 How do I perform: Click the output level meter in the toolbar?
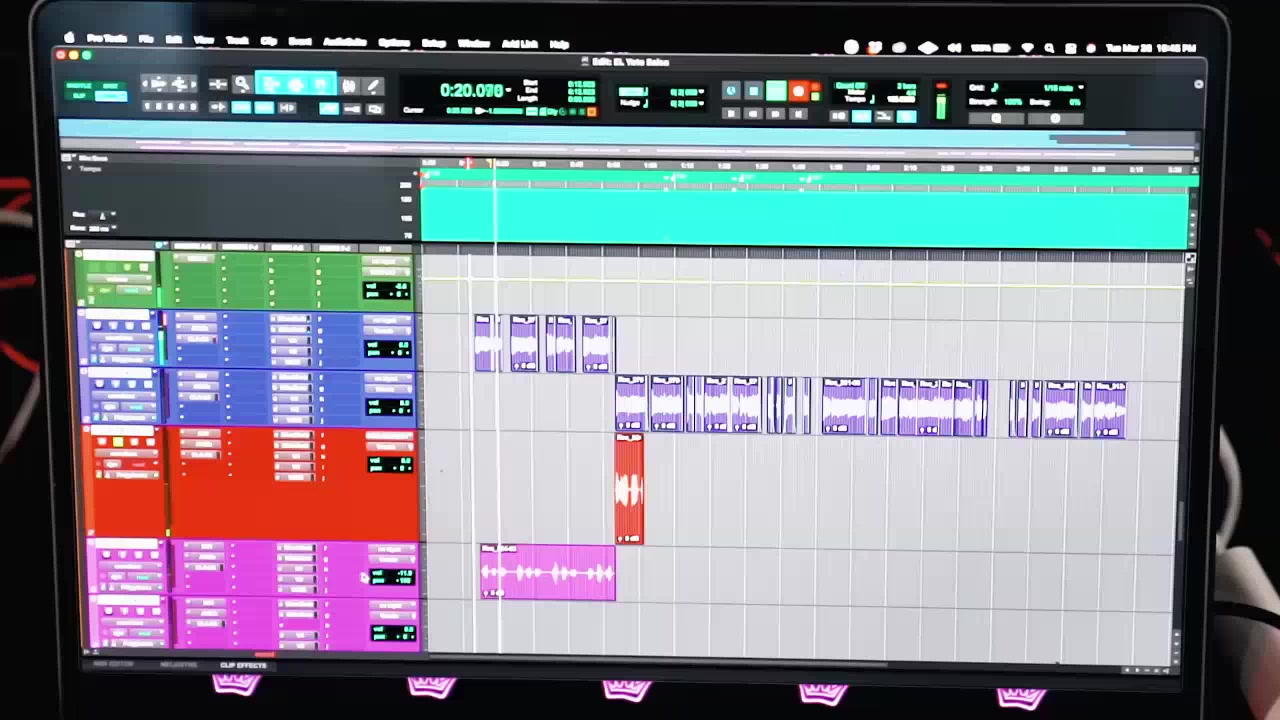click(941, 102)
